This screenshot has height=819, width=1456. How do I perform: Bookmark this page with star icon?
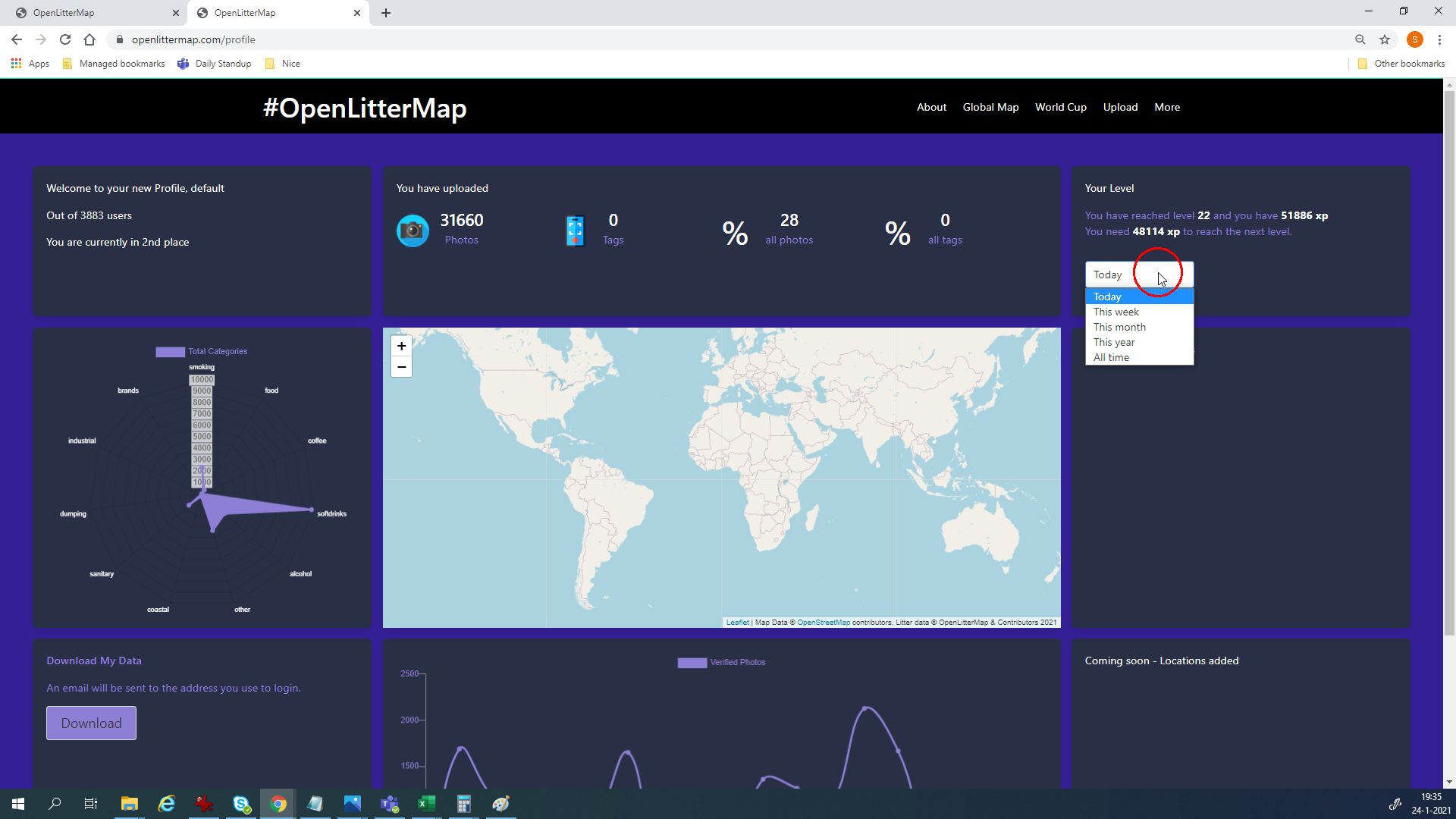point(1385,39)
